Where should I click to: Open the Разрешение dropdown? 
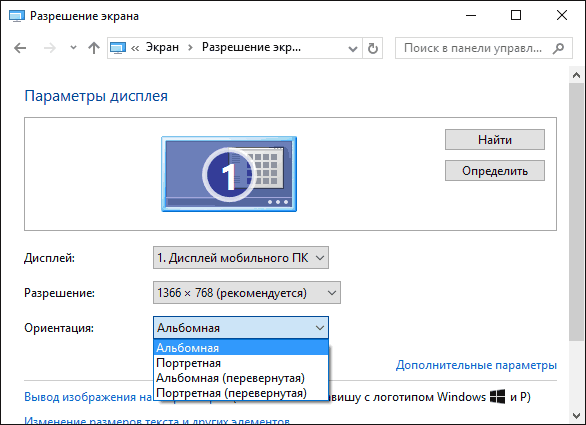[x=247, y=292]
